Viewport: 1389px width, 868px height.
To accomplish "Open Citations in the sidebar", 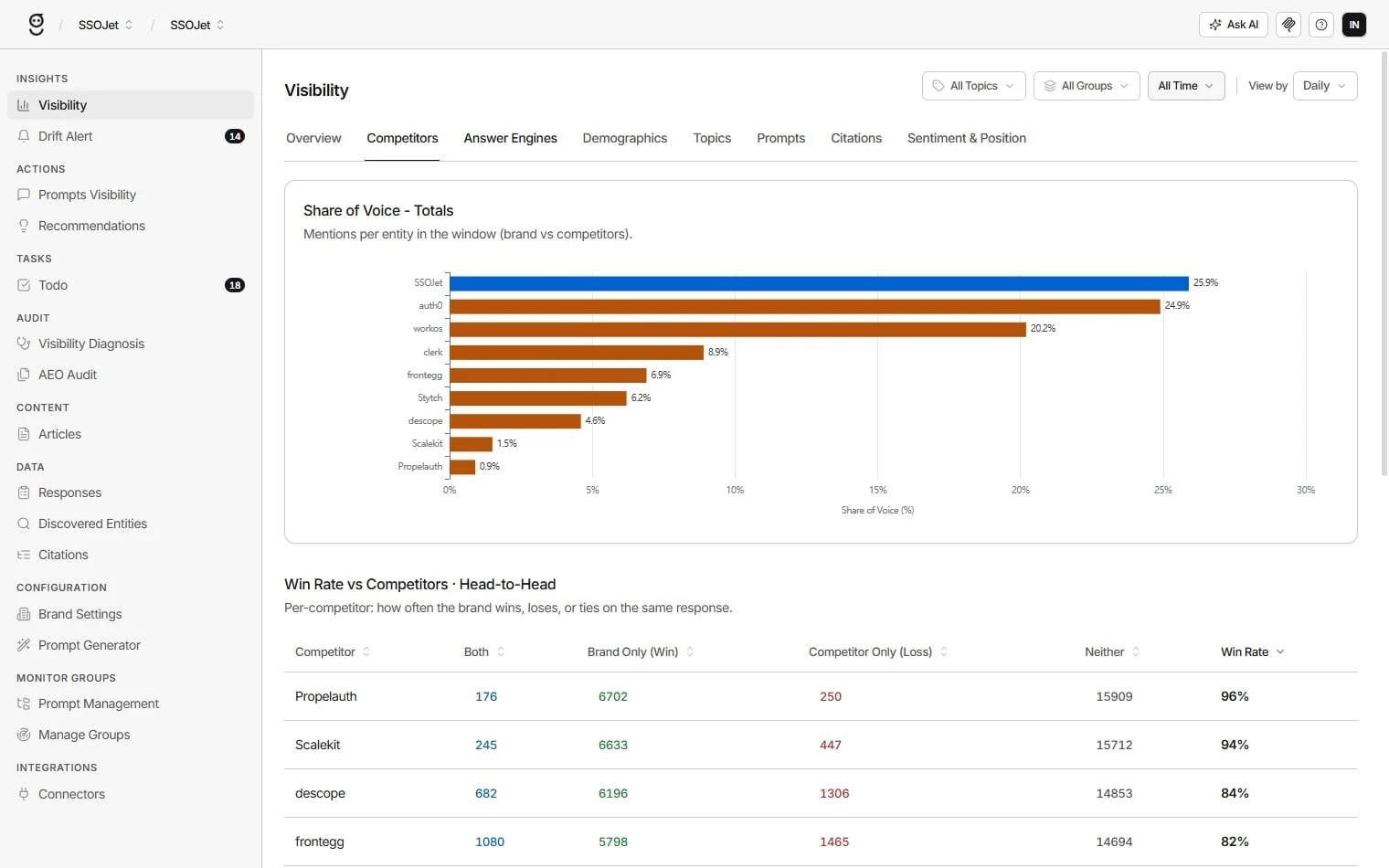I will tap(131, 555).
